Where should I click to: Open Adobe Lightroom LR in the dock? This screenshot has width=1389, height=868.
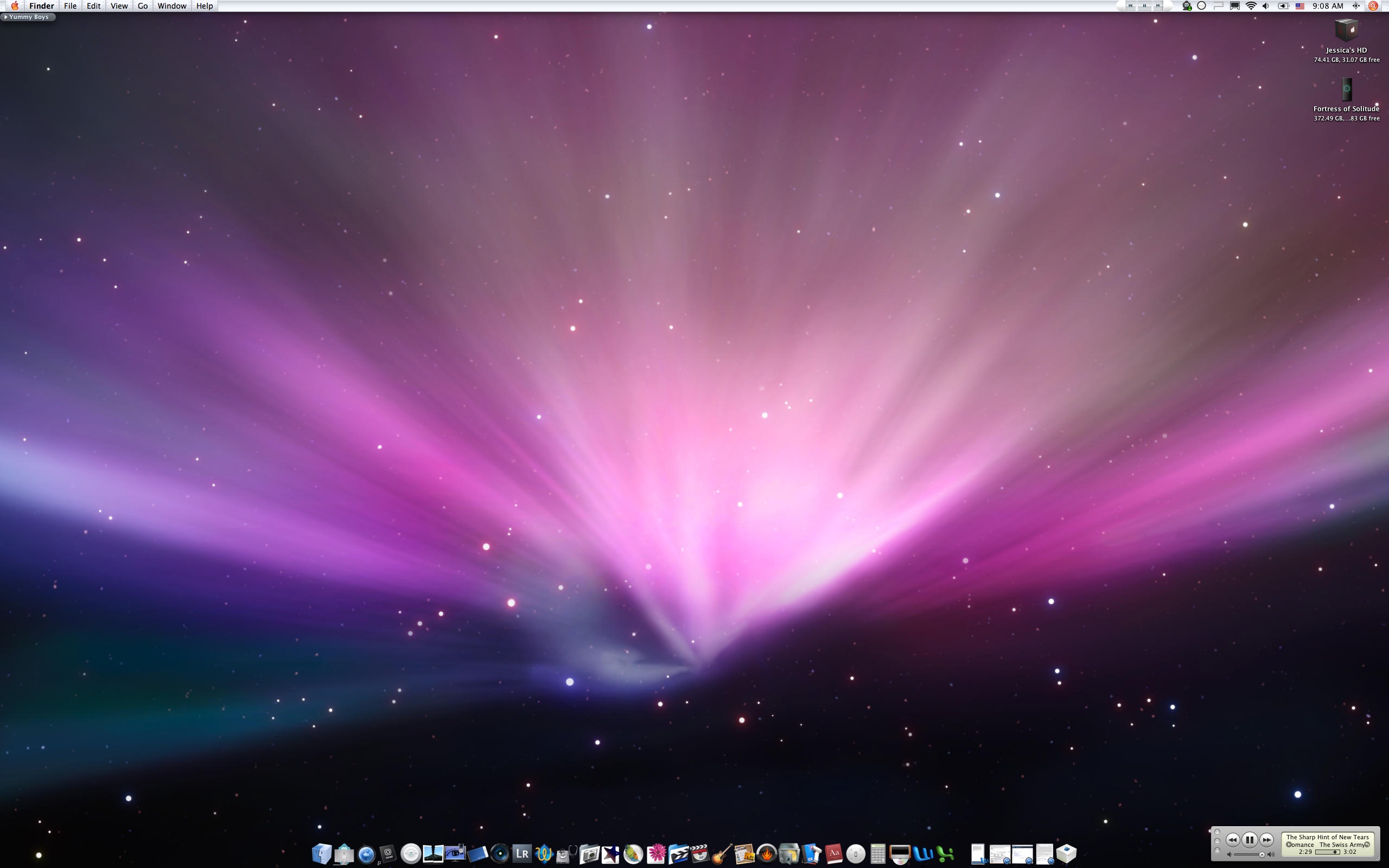point(523,854)
